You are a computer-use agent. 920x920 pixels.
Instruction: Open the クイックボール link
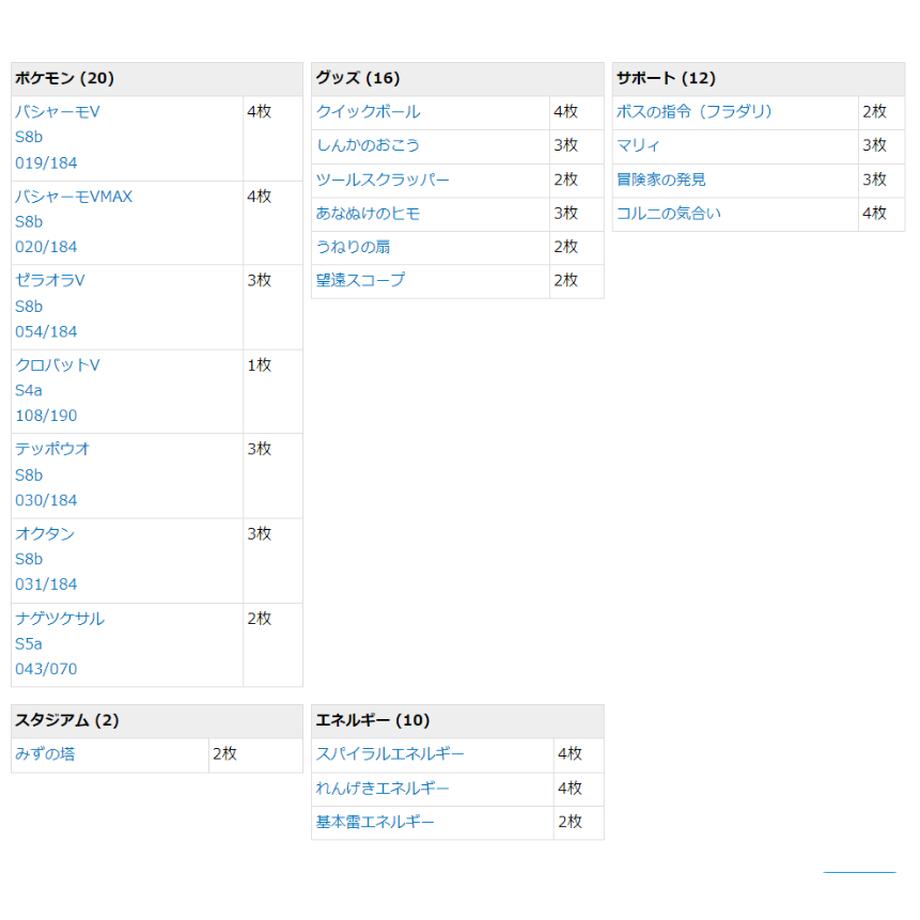point(368,111)
